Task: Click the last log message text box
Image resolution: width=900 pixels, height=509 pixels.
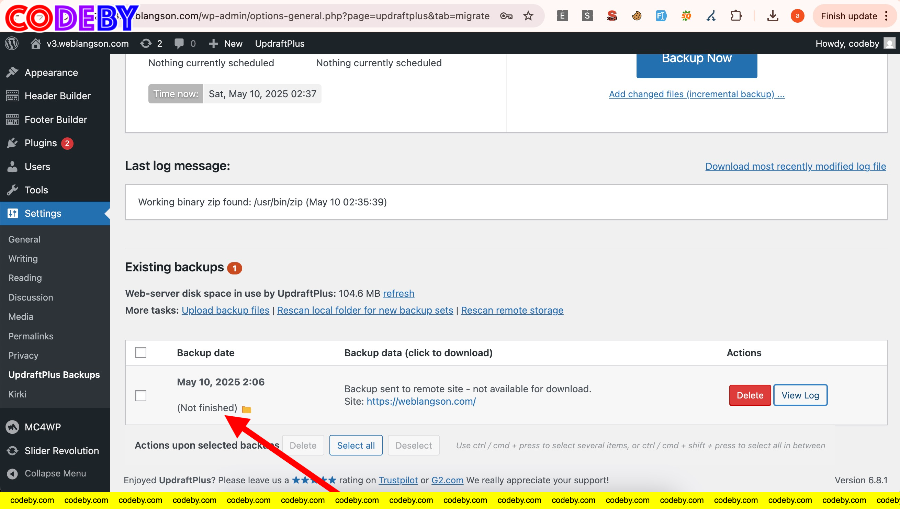Action: pos(506,202)
